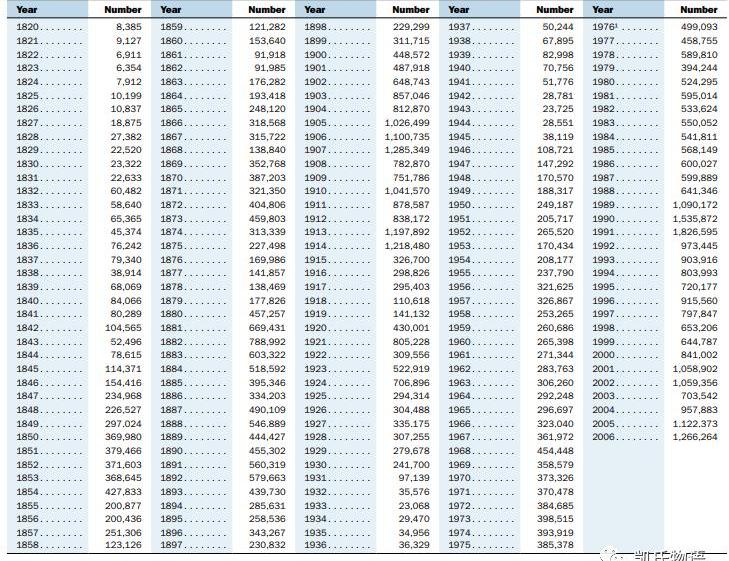Image resolution: width=729 pixels, height=561 pixels.
Task: Click the number 1,059,356
Action: [x=696, y=383]
